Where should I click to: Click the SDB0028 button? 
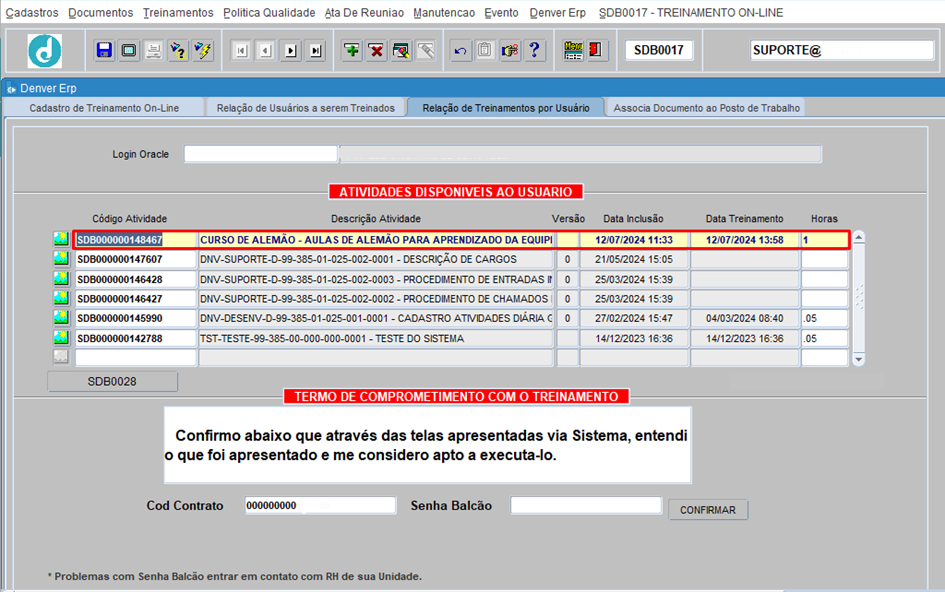point(112,382)
